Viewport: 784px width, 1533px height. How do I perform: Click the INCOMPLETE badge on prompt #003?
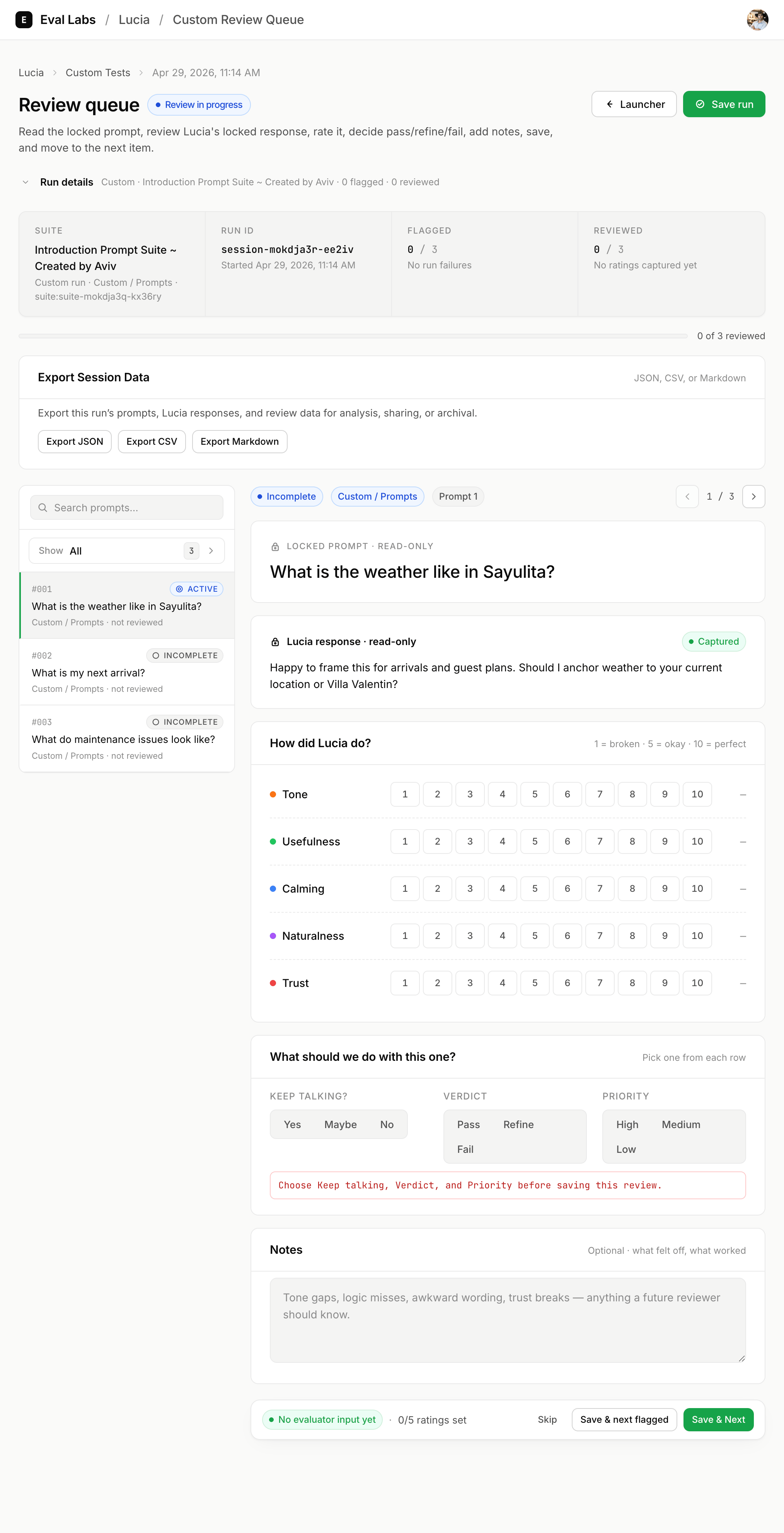[x=184, y=722]
